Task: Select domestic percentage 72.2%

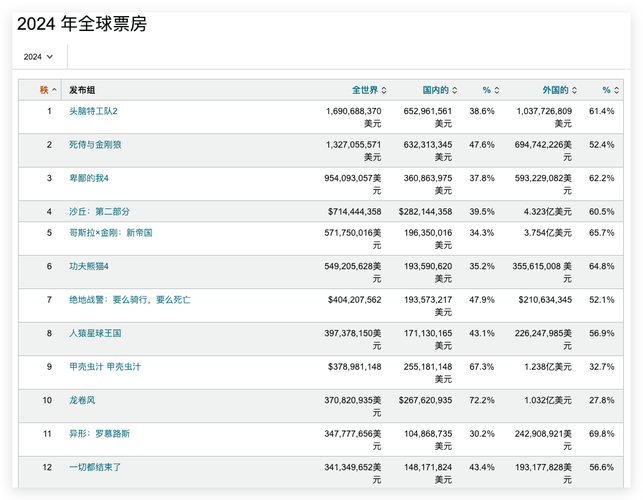Action: (482, 400)
